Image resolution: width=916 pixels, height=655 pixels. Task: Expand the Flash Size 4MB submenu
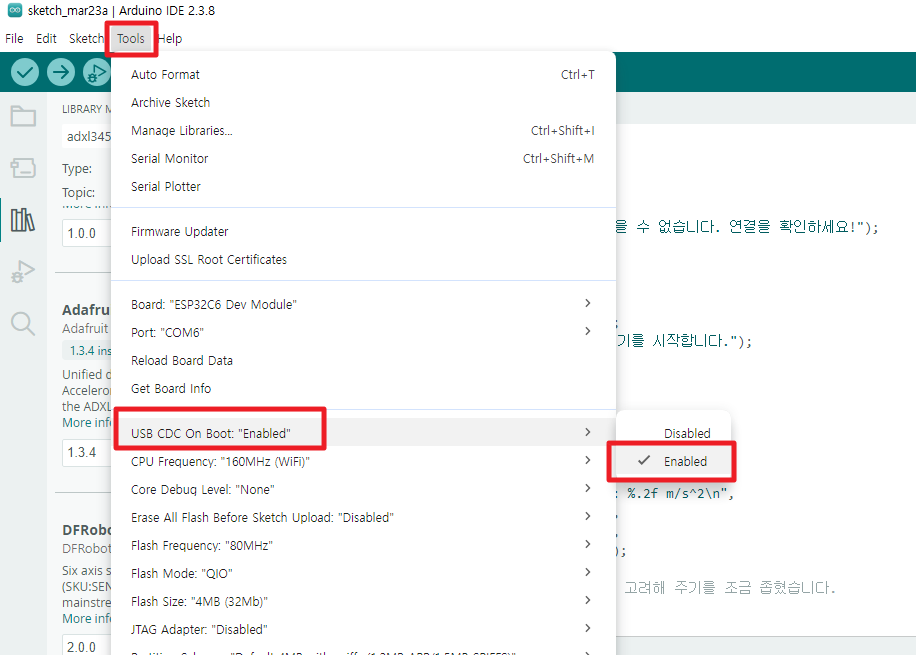tap(363, 601)
